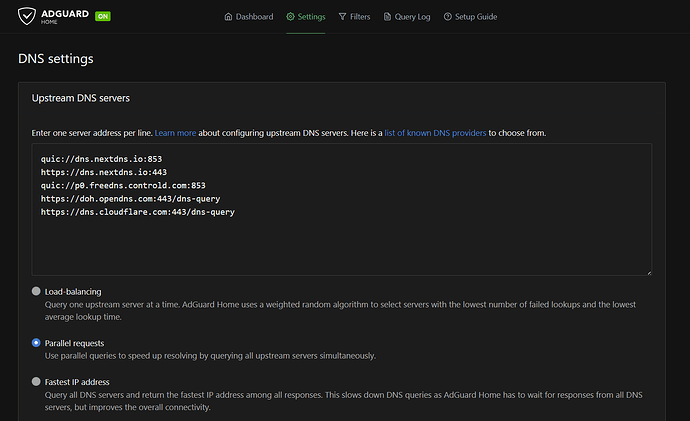The height and width of the screenshot is (421, 690).
Task: Grab the textarea resize handle corner
Action: click(649, 273)
